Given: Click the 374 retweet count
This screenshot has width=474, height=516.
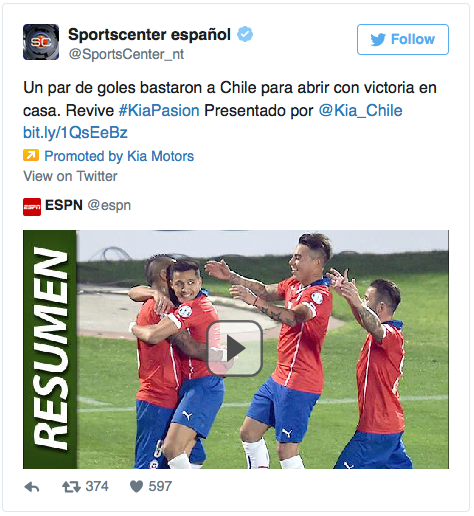Looking at the screenshot, I should click(97, 486).
